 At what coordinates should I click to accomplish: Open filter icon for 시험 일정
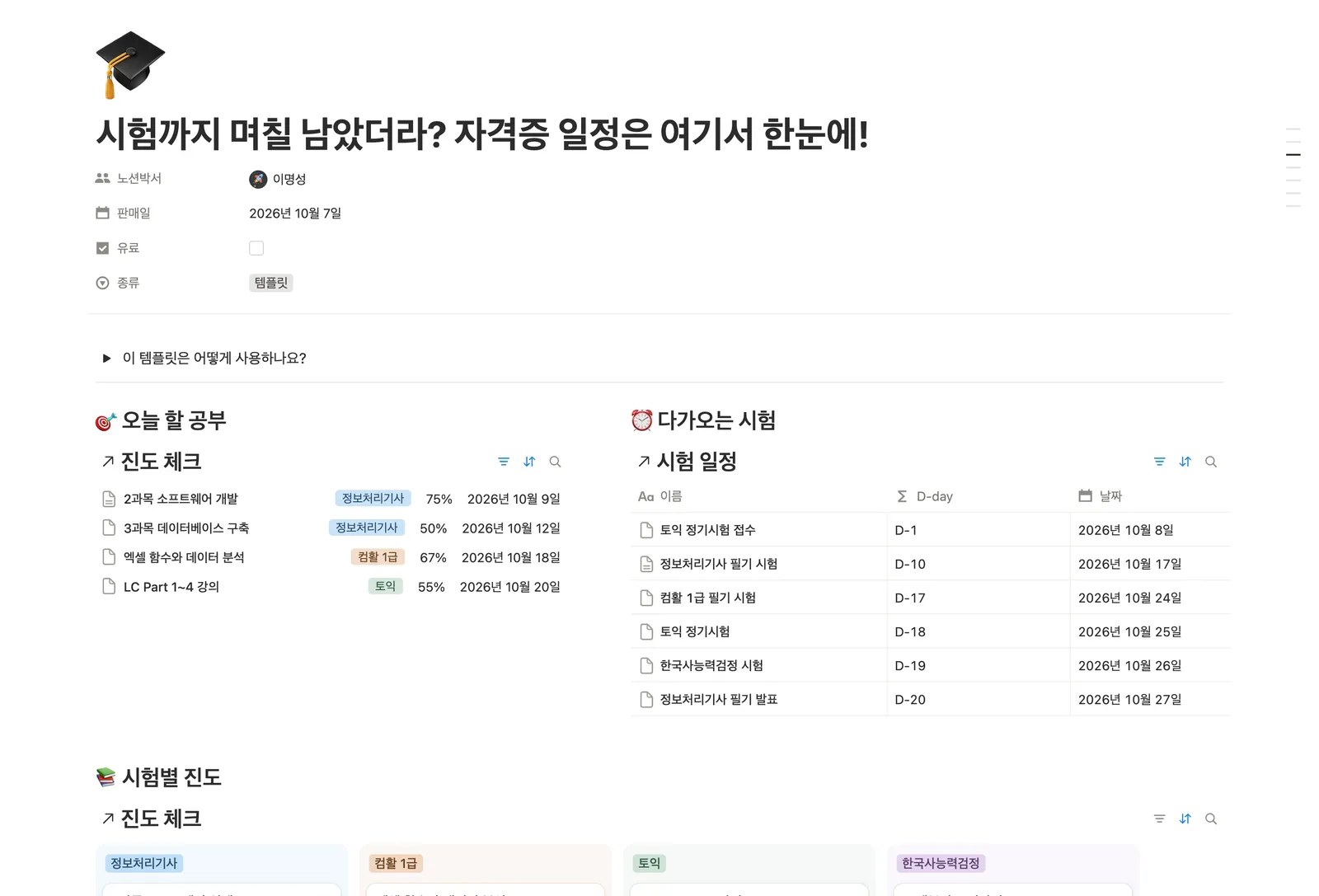coord(1159,462)
